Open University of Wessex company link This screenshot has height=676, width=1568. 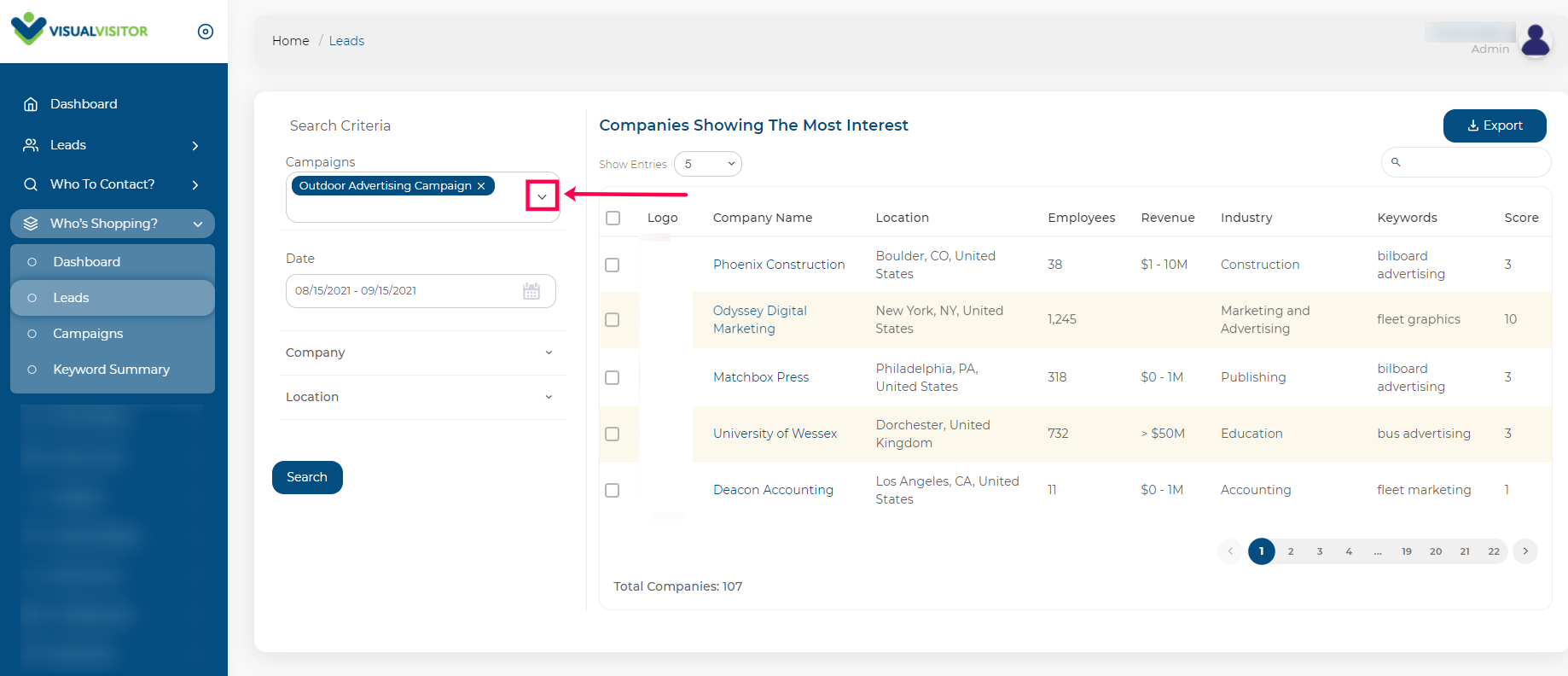click(x=775, y=434)
